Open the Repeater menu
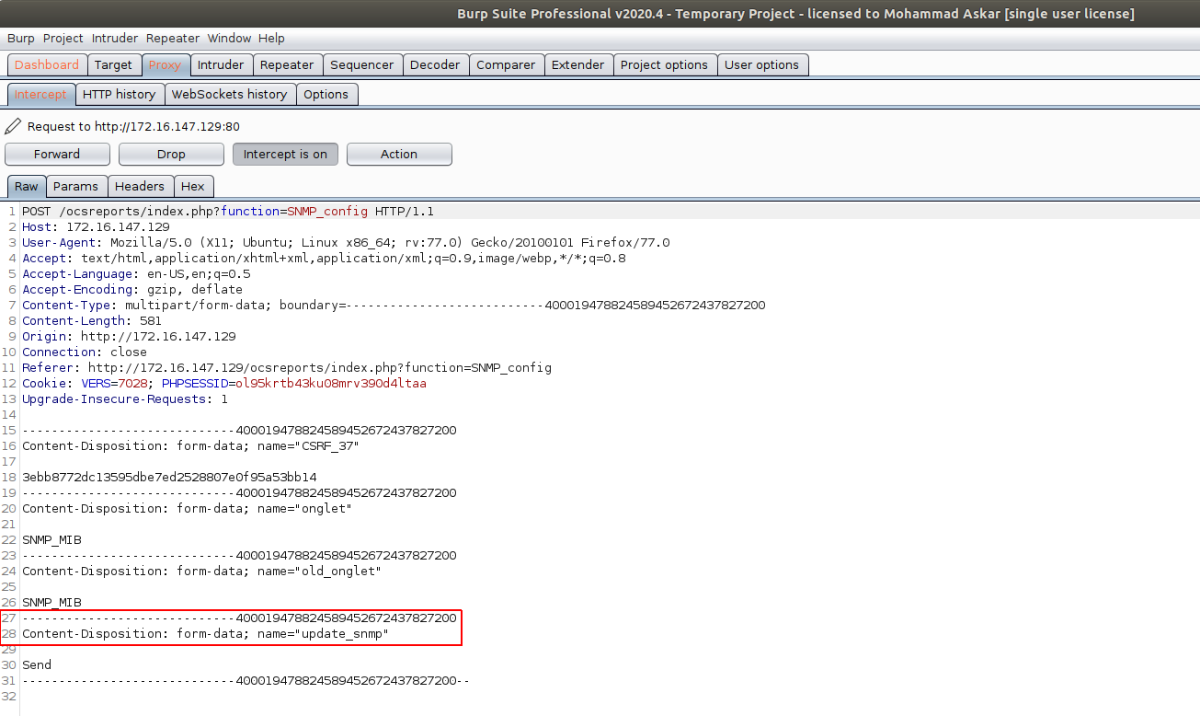Viewport: 1200px width, 716px height. pyautogui.click(x=173, y=38)
